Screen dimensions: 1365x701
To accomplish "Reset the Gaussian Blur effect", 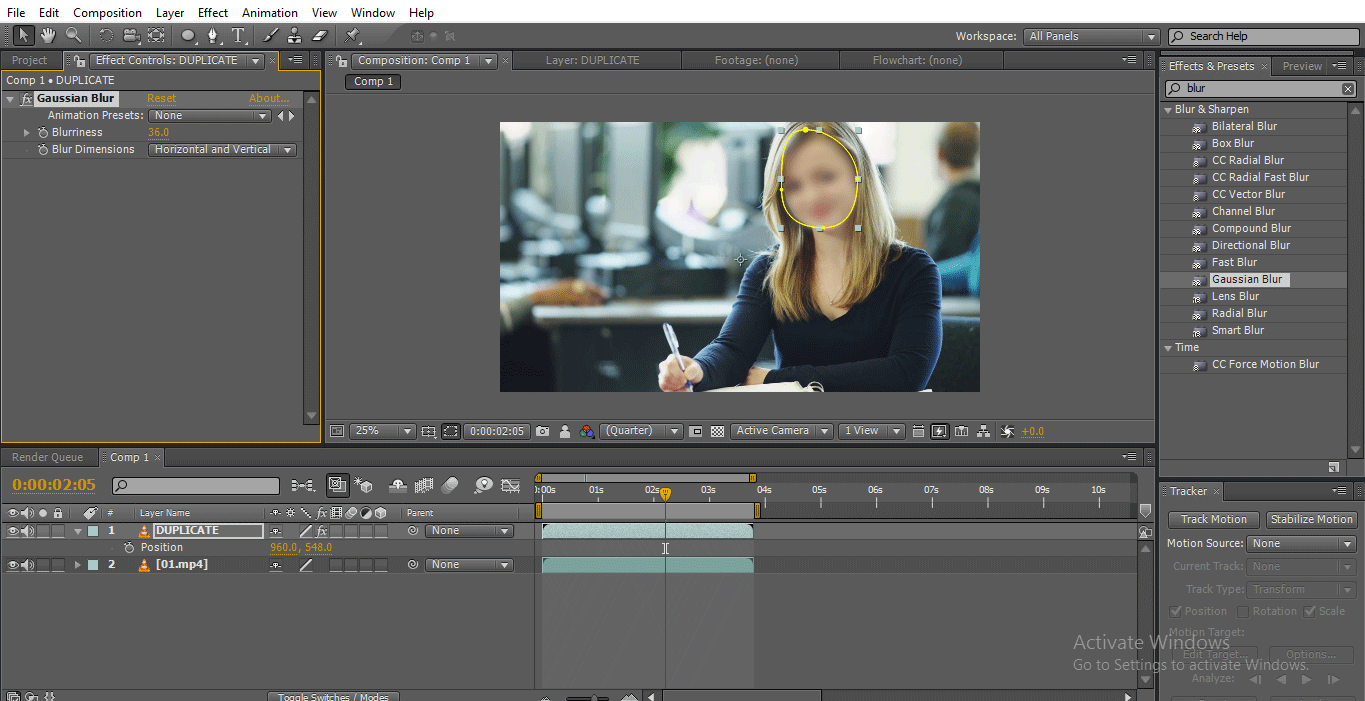I will coord(160,98).
